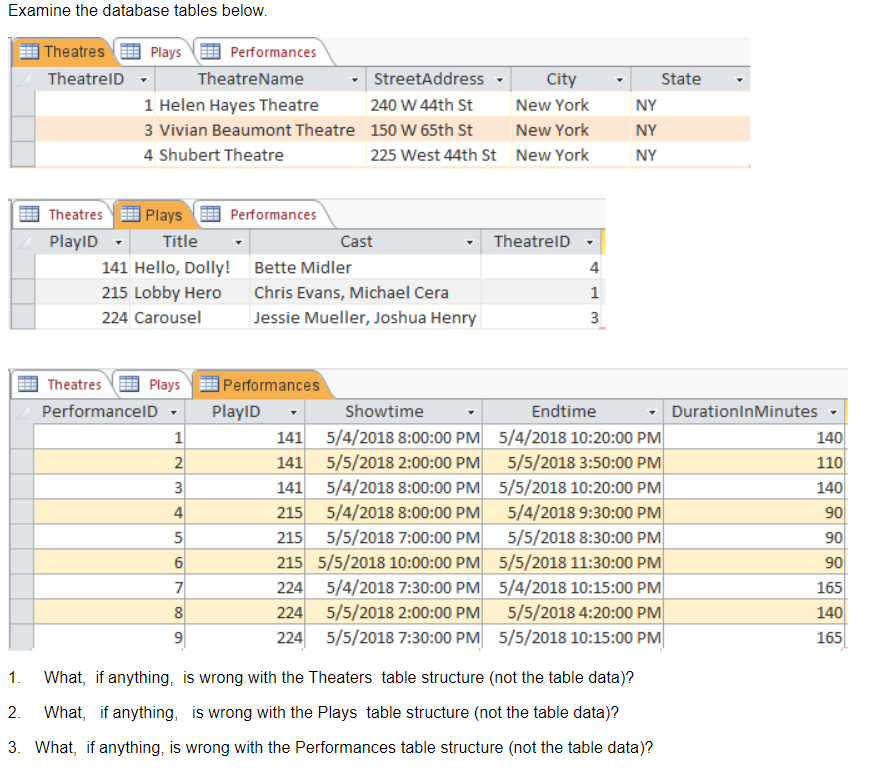Click the table icon on the highlighted Plays tab

[x=130, y=215]
